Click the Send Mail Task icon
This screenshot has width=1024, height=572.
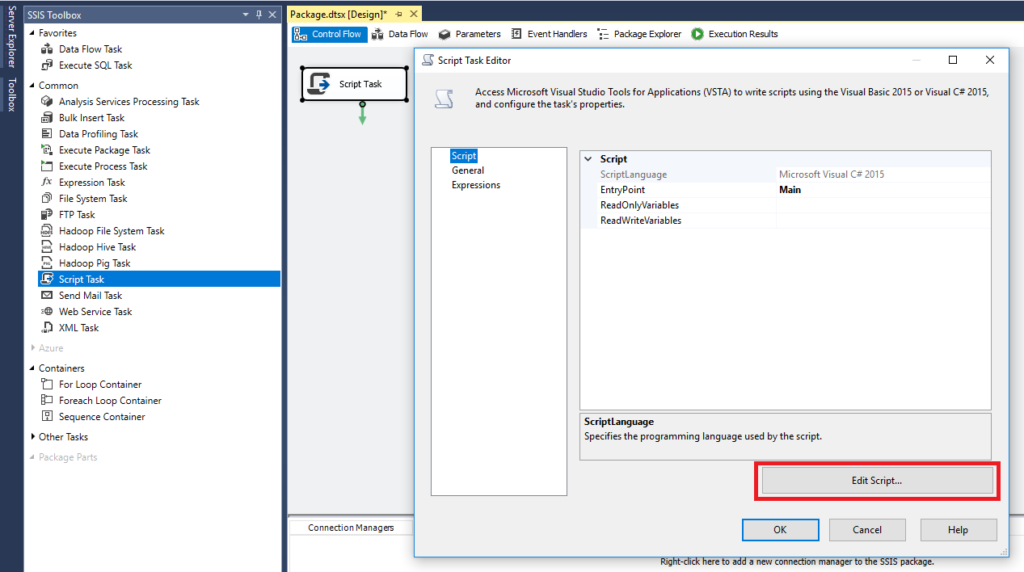pyautogui.click(x=47, y=296)
